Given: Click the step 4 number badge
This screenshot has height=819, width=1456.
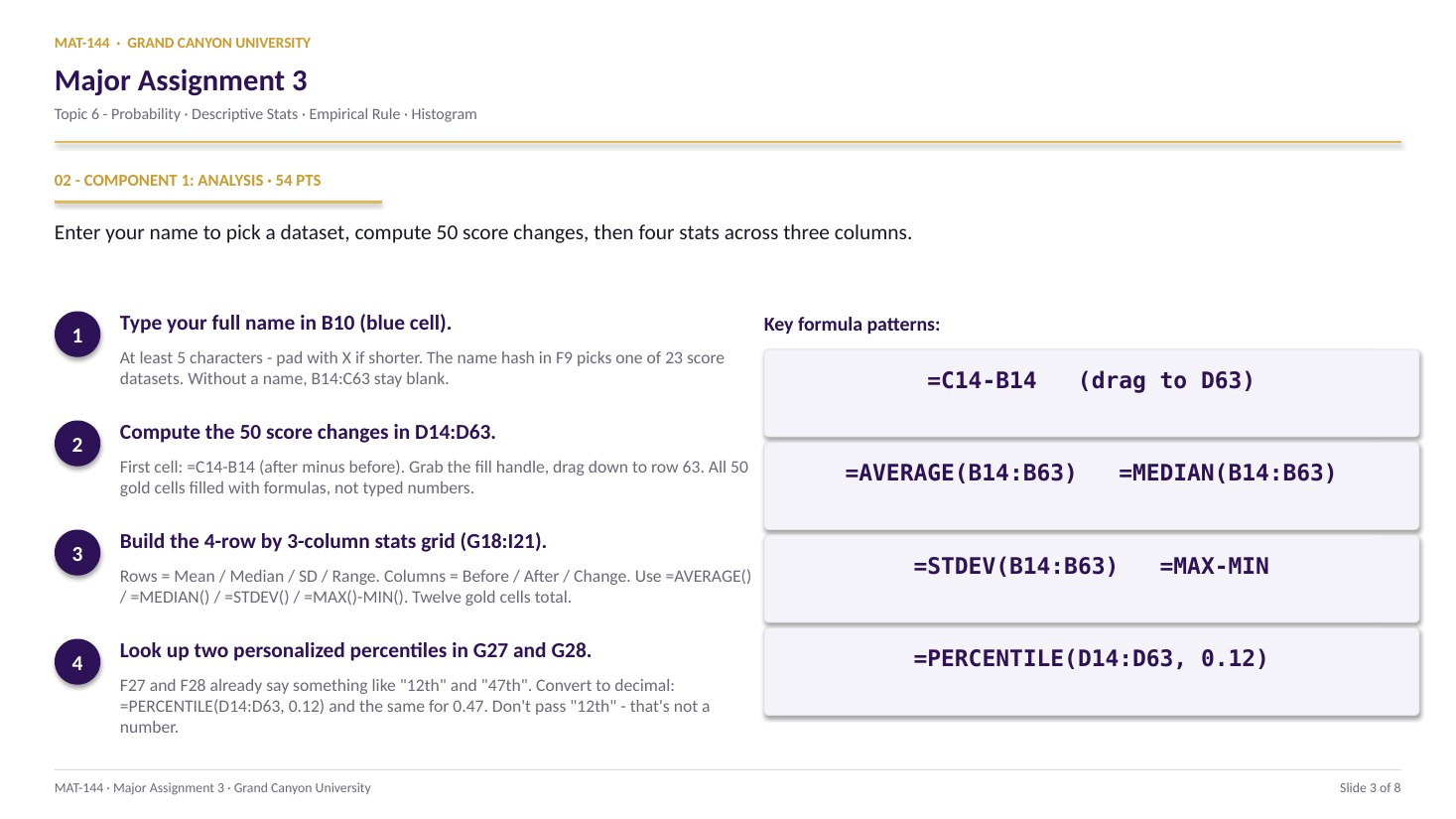Looking at the screenshot, I should (x=77, y=663).
